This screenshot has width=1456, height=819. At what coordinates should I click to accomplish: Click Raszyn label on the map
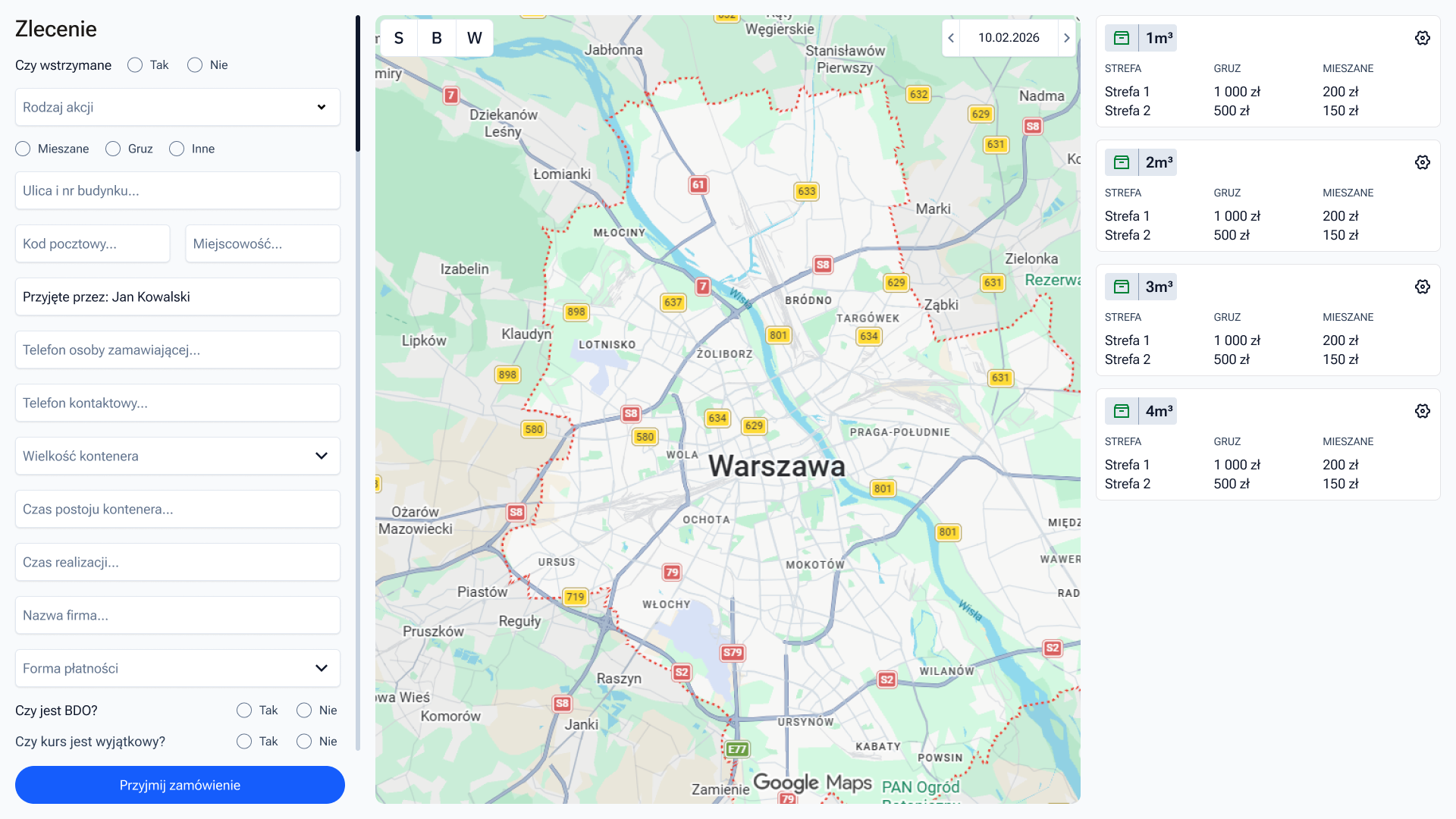point(619,678)
